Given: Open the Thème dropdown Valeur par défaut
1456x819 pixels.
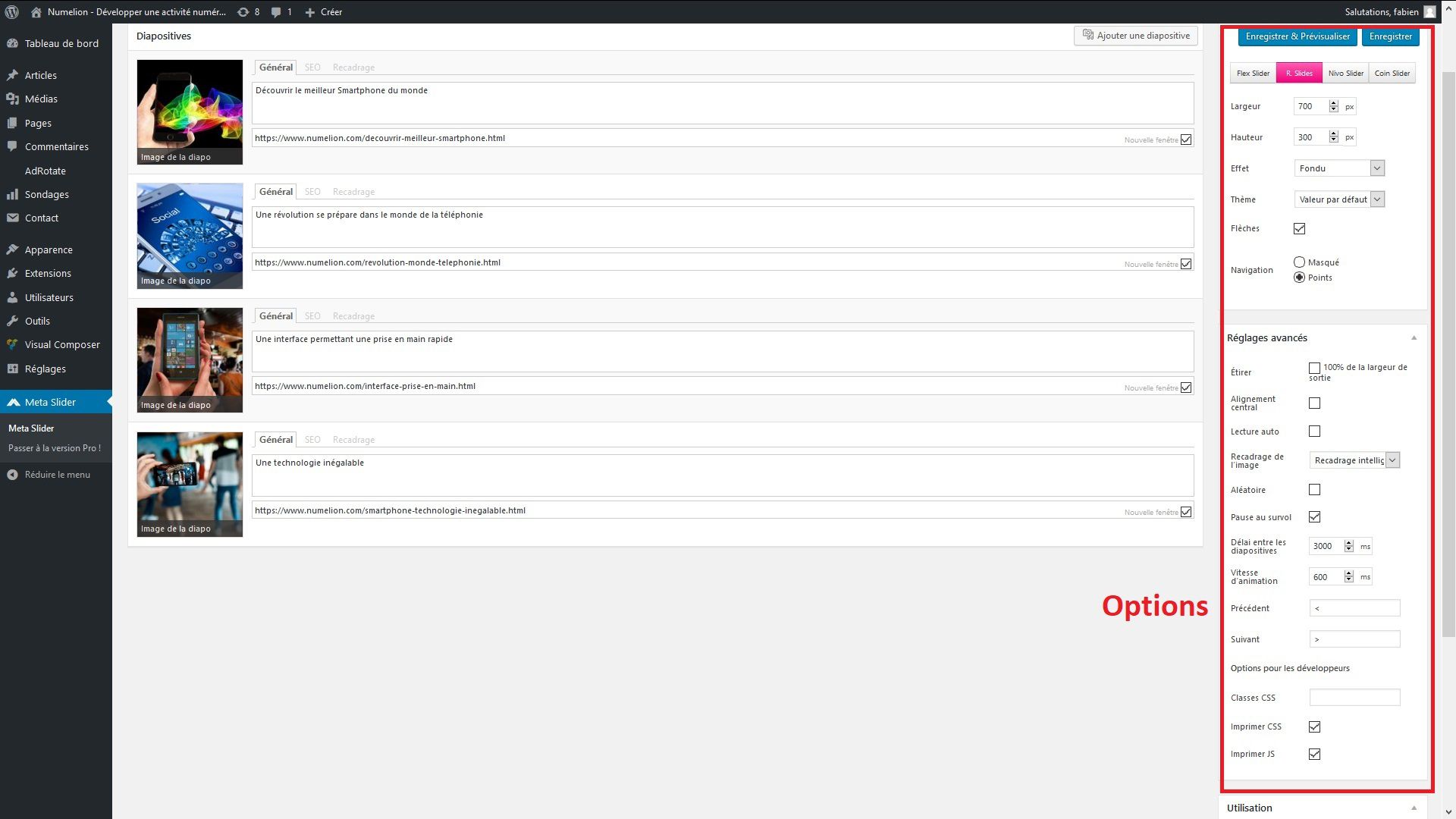Looking at the screenshot, I should coord(1339,199).
